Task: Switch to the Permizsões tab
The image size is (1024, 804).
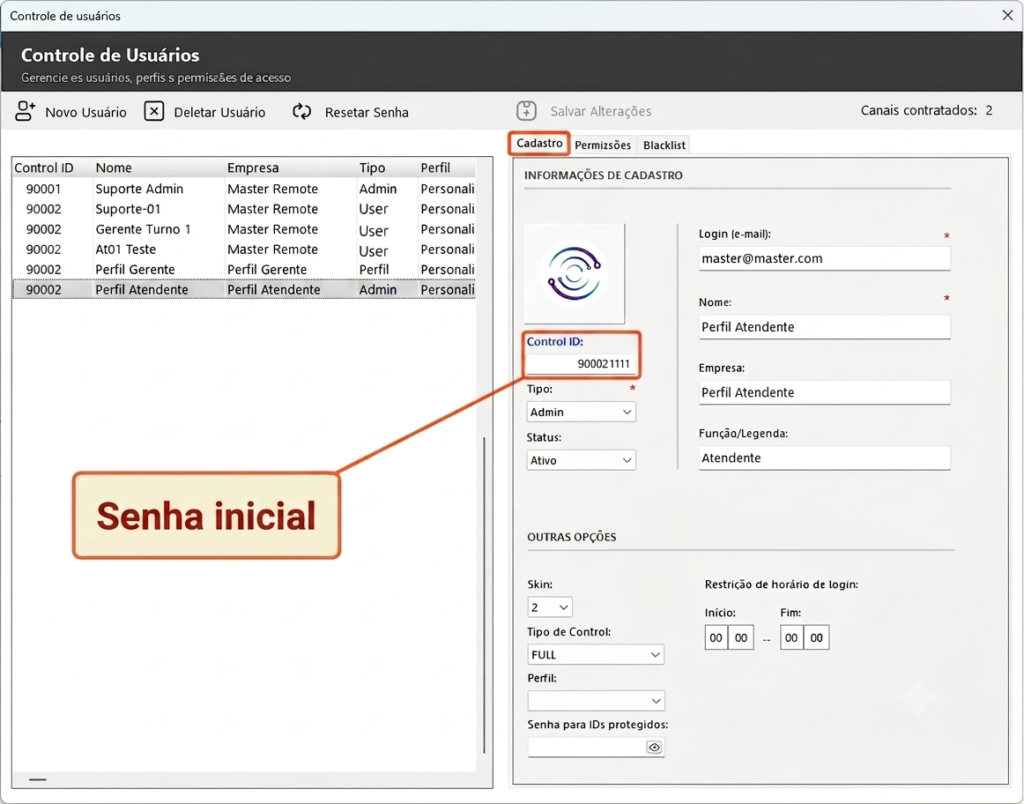Action: point(602,145)
